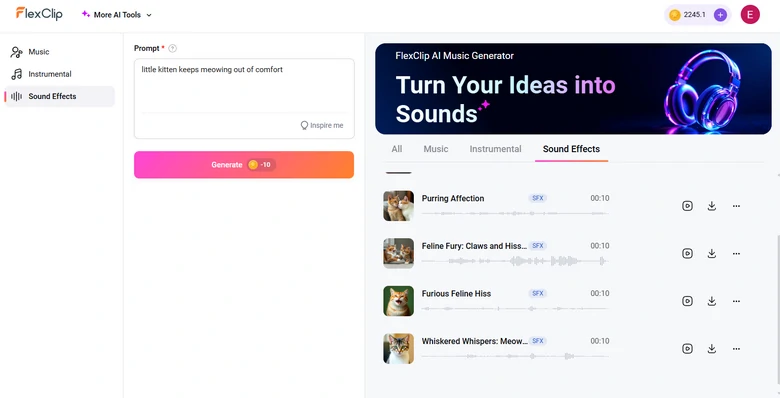Screen dimensions: 780x398
Task: Click the 2245.1 credits balance
Action: [694, 15]
